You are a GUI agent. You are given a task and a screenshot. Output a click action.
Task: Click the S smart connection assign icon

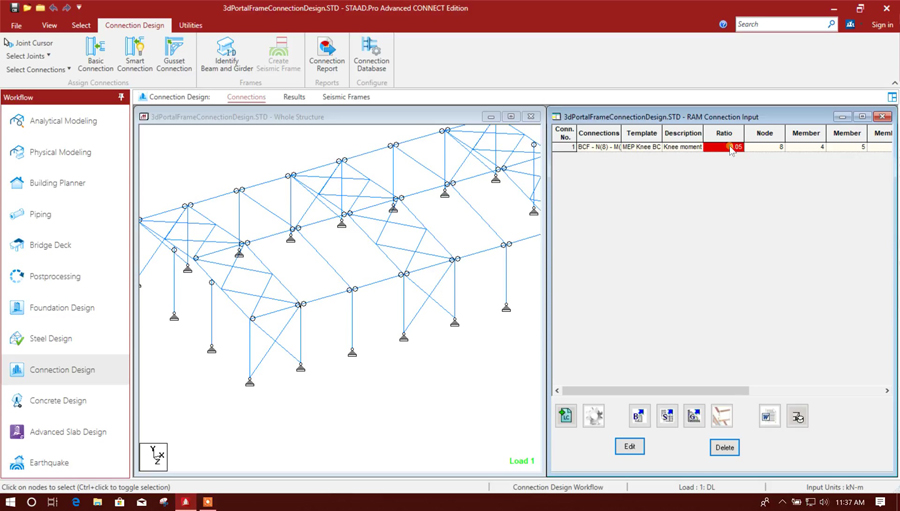pos(666,416)
